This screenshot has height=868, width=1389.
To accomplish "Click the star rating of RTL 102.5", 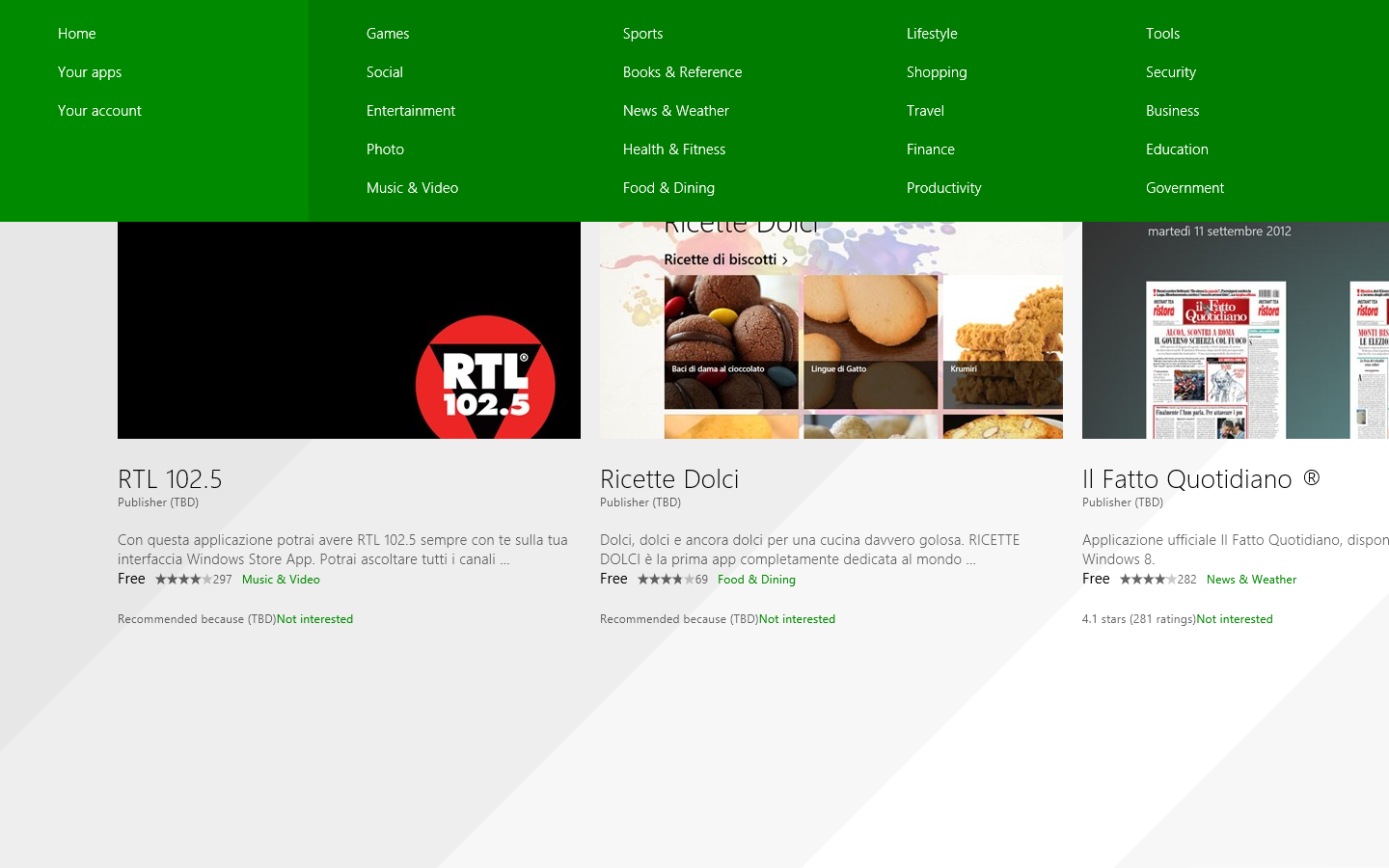I will tap(183, 580).
